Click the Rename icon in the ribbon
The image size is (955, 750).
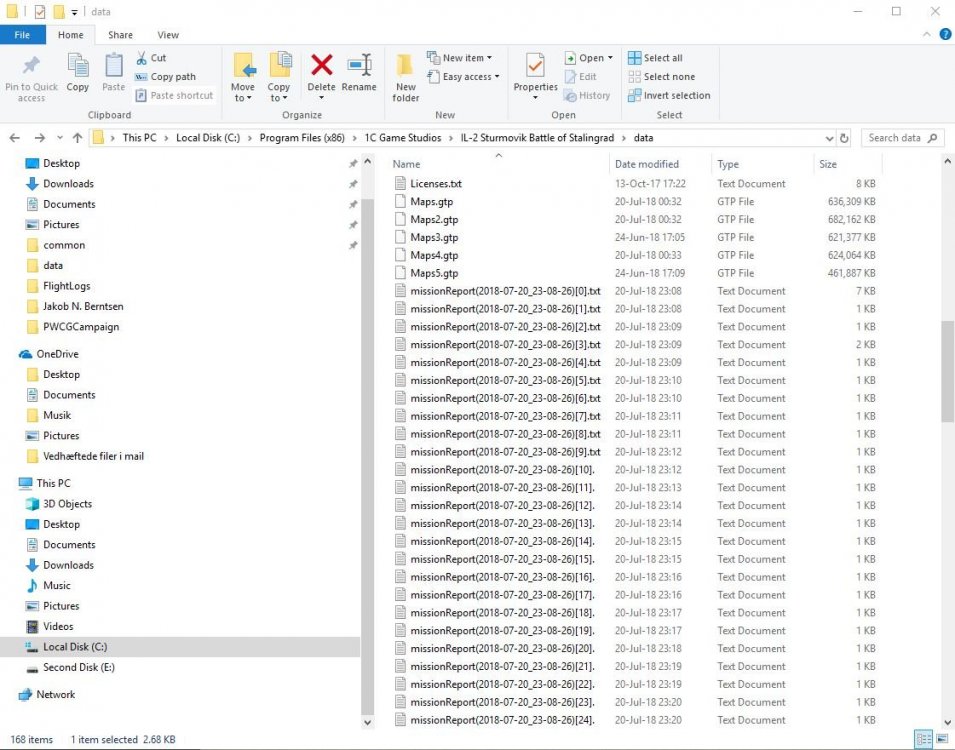(359, 74)
